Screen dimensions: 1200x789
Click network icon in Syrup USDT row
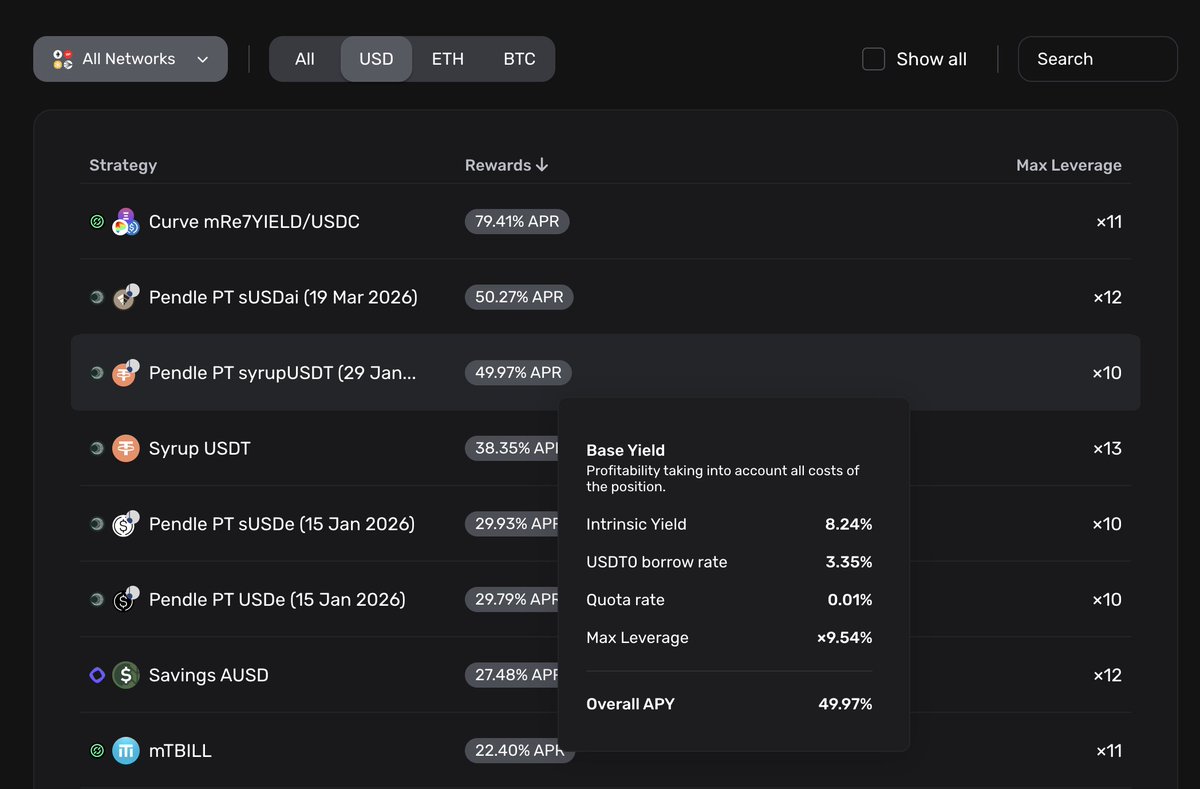[97, 448]
